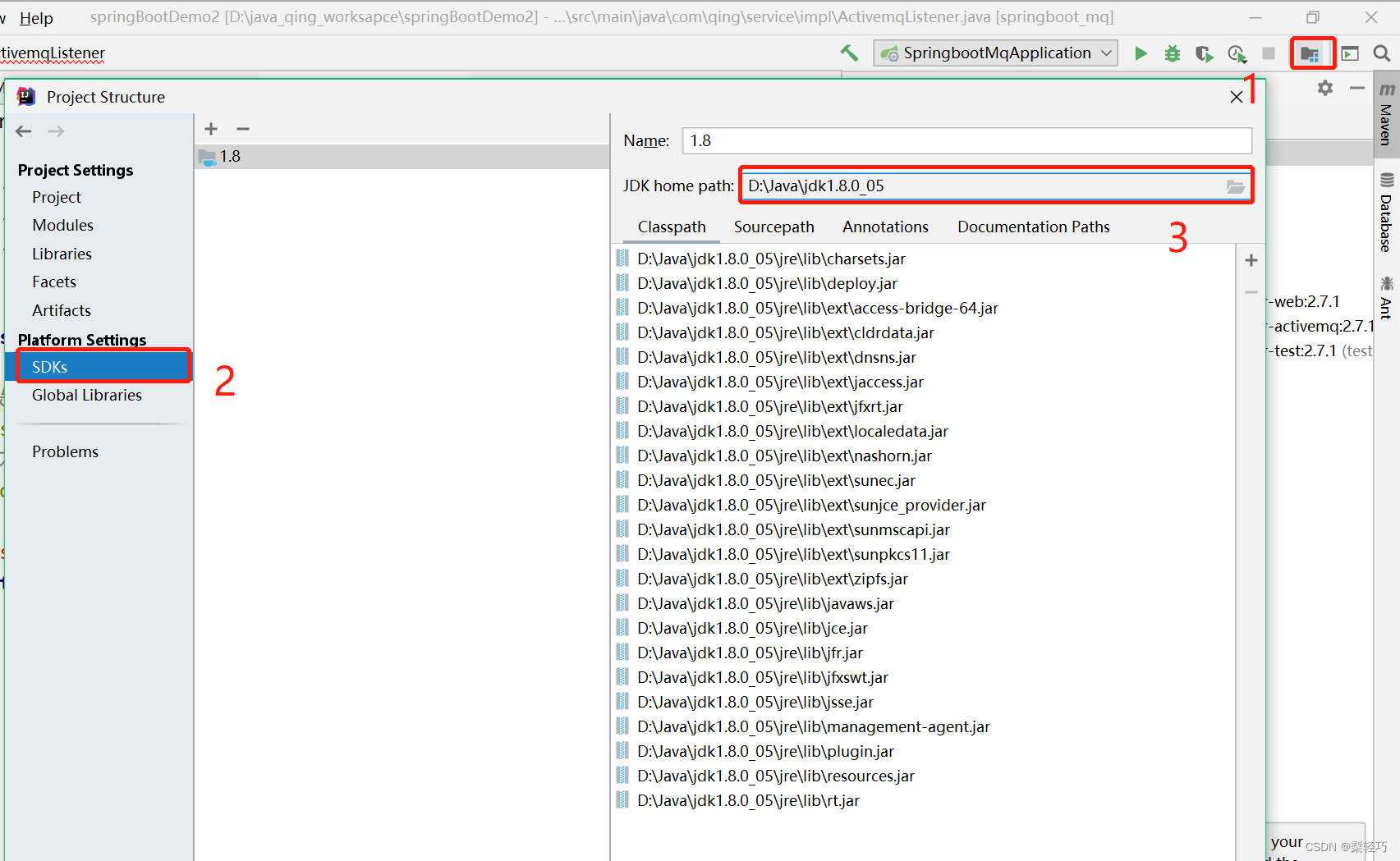Browse for JDK home path via folder icon
Viewport: 1400px width, 861px height.
coord(1236,185)
